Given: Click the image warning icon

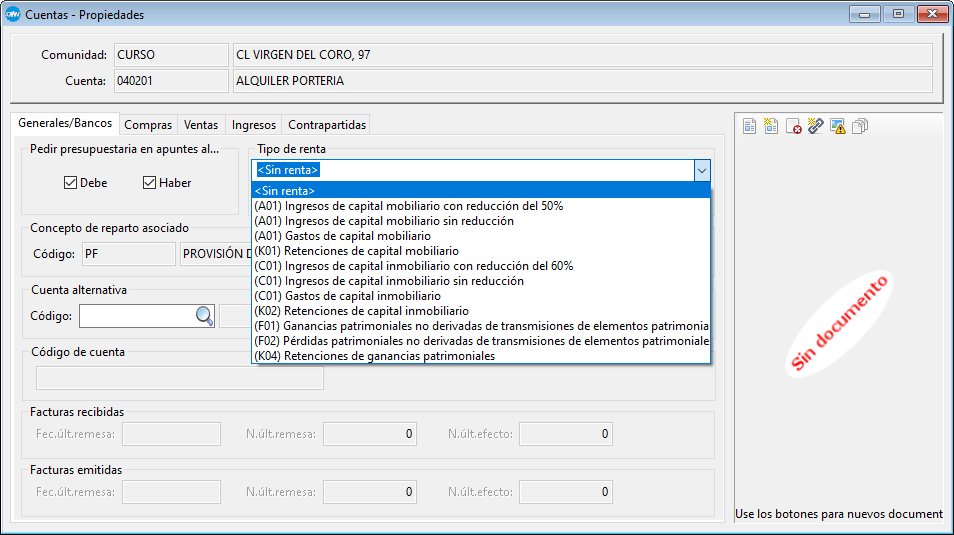Looking at the screenshot, I should tap(837, 126).
